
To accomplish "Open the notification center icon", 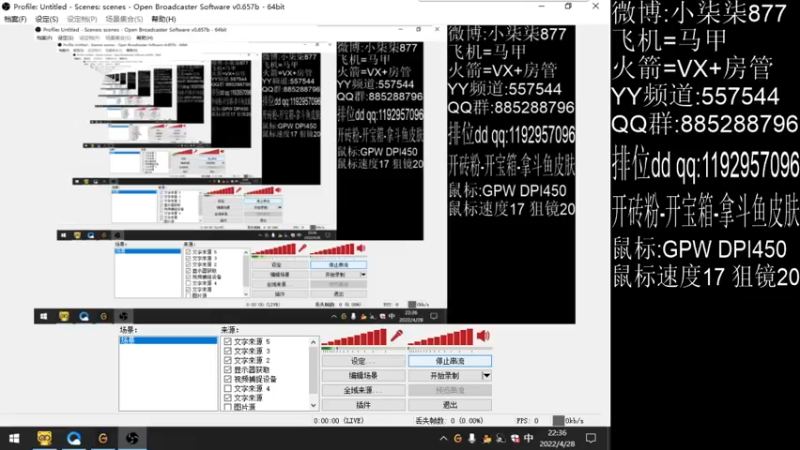I will (x=591, y=438).
